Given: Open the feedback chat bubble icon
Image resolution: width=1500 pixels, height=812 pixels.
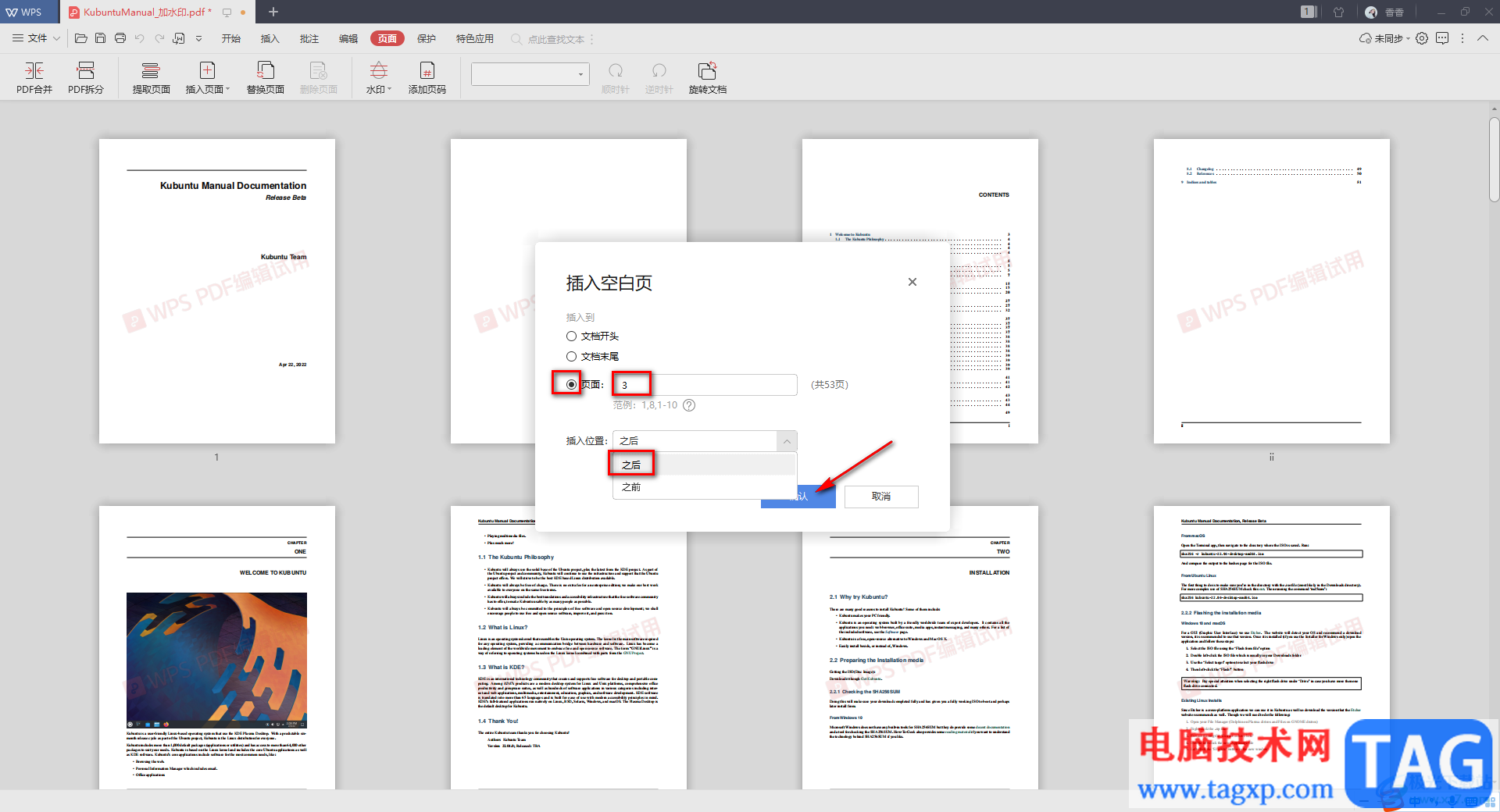Looking at the screenshot, I should pyautogui.click(x=1442, y=38).
